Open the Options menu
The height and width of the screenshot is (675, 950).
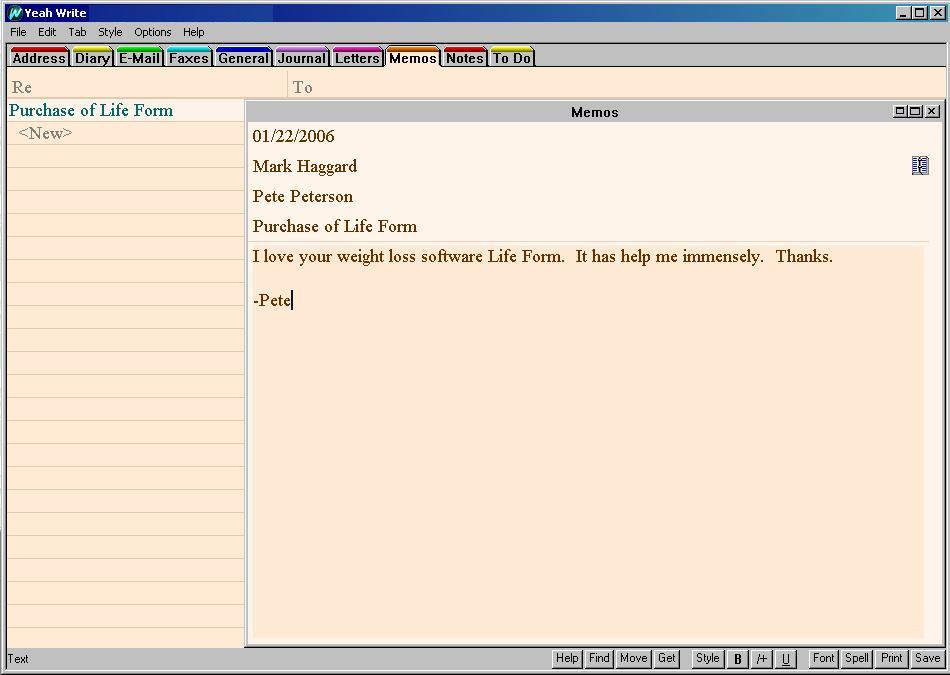click(x=153, y=32)
